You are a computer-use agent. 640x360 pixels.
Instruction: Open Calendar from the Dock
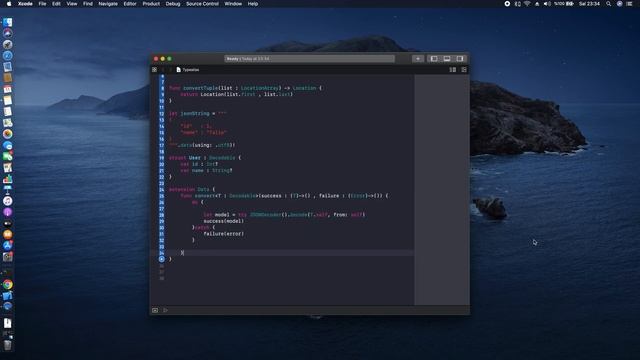[8, 89]
